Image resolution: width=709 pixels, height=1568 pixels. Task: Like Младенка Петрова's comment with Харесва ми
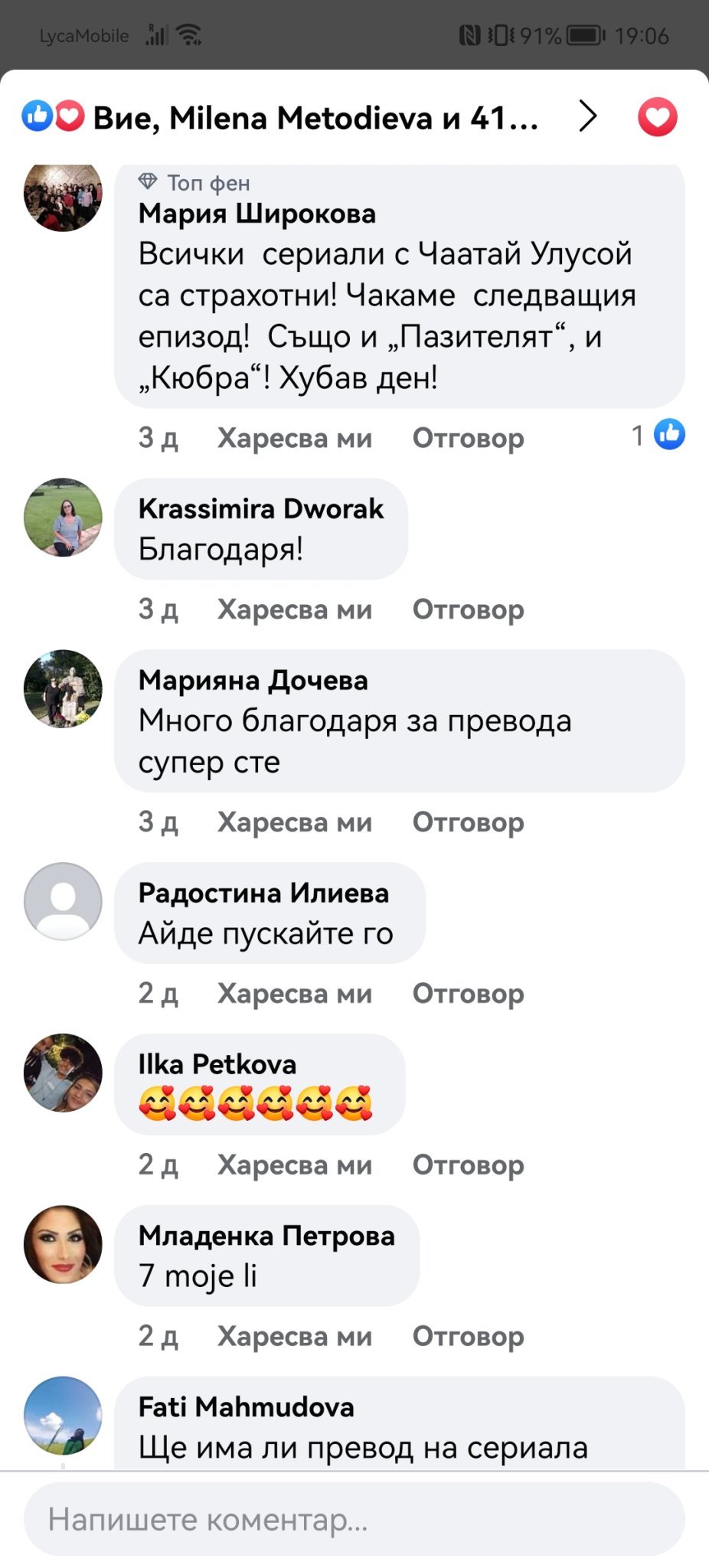click(x=295, y=1336)
